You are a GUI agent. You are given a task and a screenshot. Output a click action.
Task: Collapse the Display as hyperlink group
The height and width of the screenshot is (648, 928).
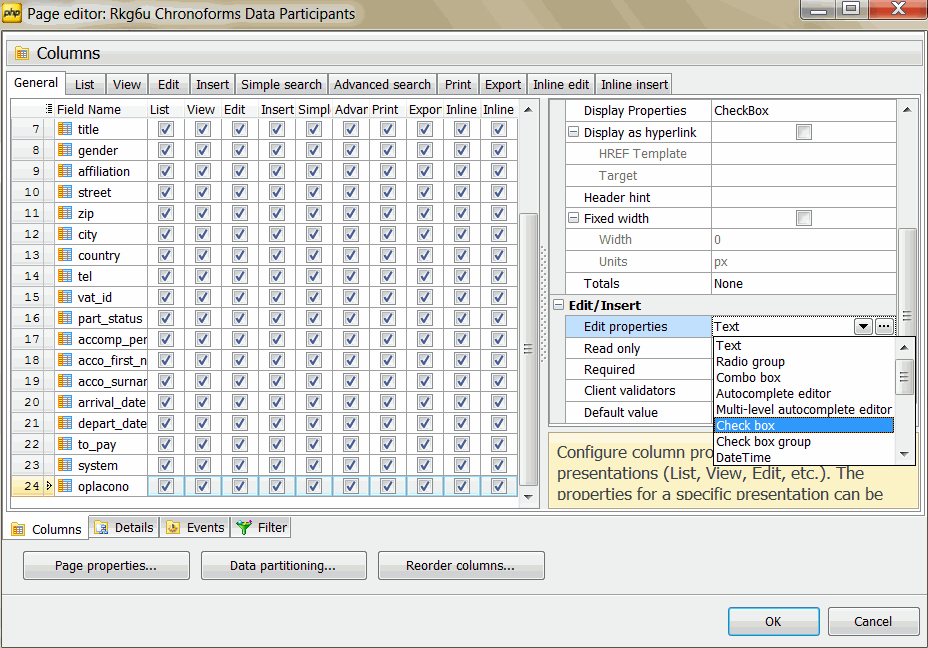(x=573, y=132)
